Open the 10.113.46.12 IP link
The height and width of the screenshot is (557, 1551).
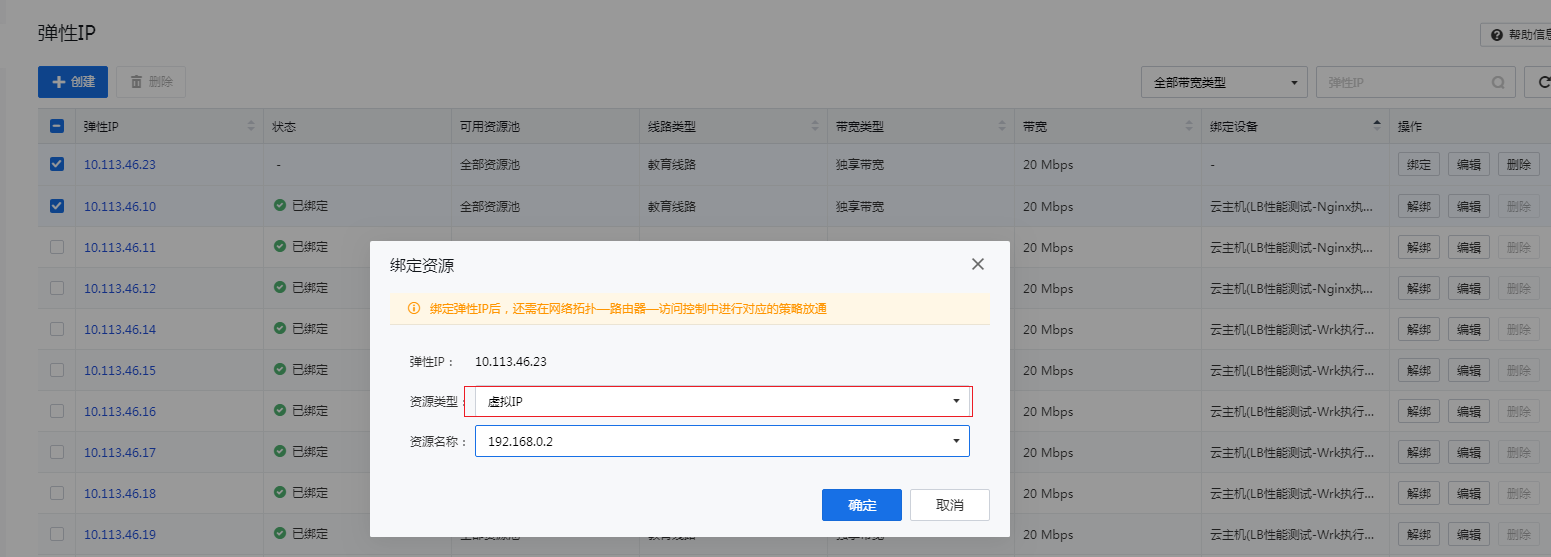[120, 288]
